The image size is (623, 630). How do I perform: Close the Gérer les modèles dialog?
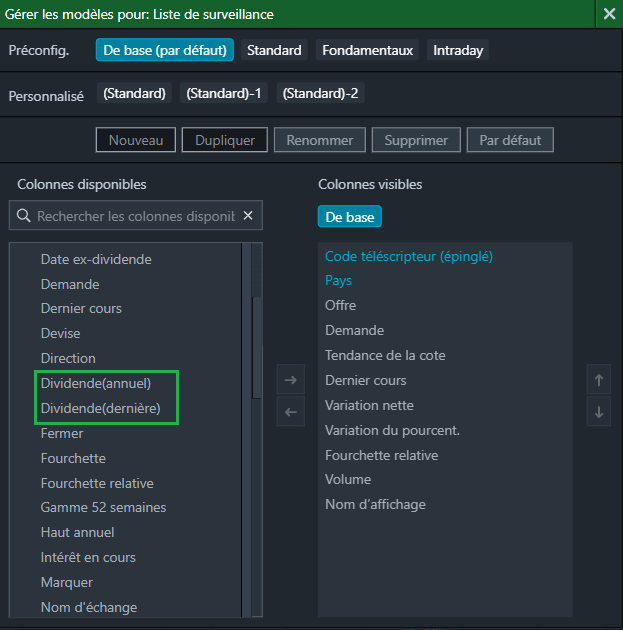[x=609, y=14]
